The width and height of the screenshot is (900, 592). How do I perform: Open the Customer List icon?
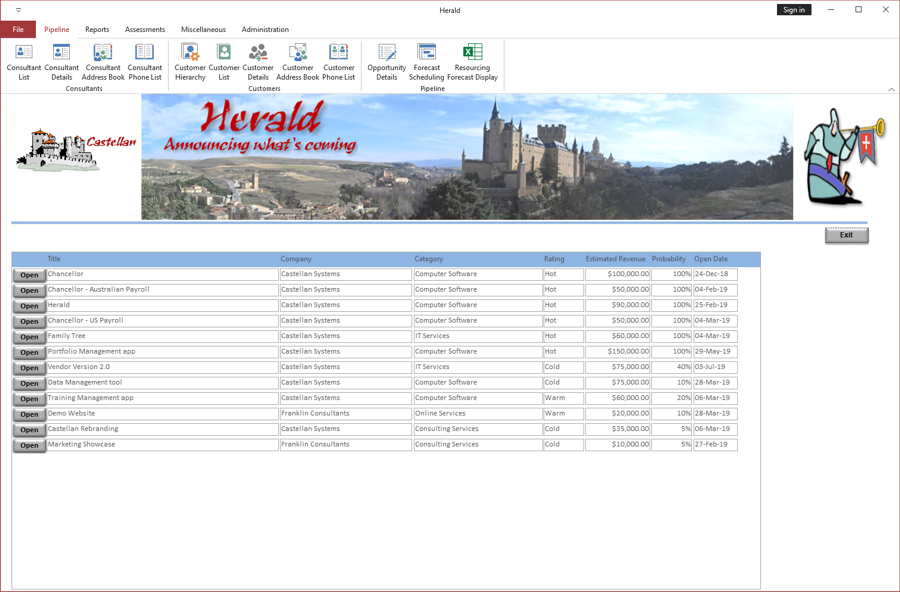pyautogui.click(x=224, y=62)
